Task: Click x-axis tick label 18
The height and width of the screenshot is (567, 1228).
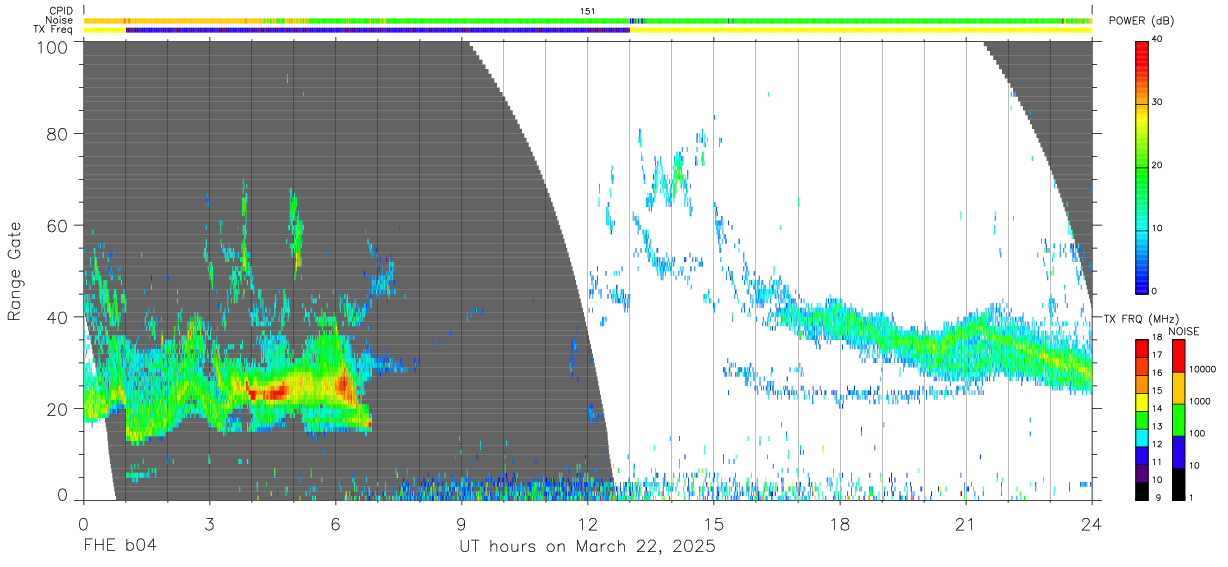Action: coord(840,523)
